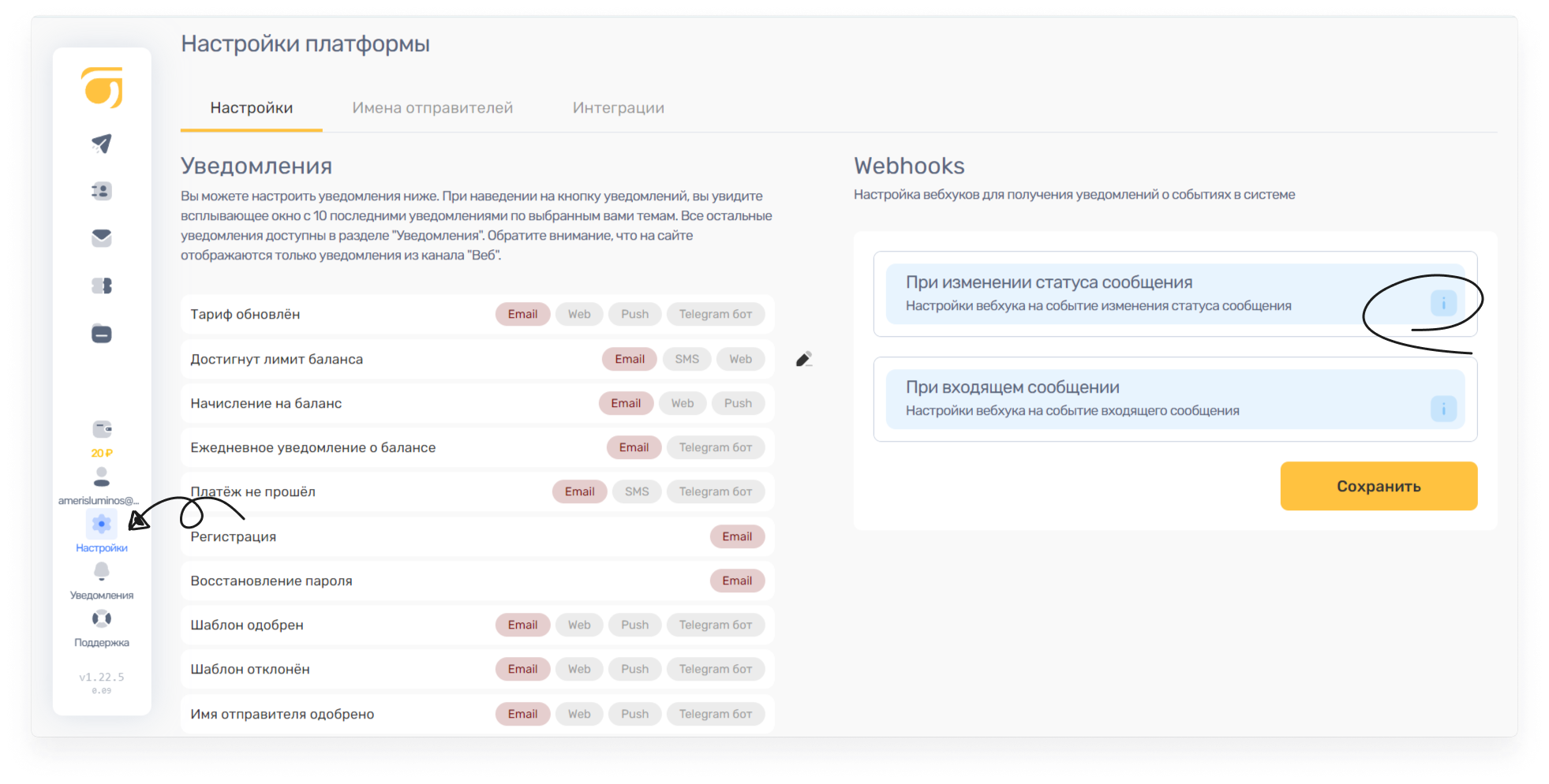Toggle Web for Шаблон одобрен

(579, 625)
